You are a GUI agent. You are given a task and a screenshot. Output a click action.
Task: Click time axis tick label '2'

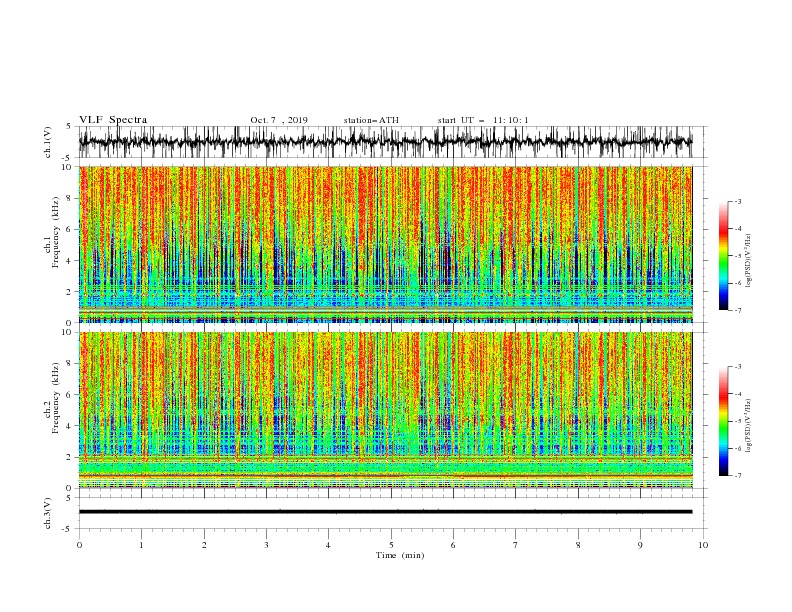pos(204,545)
